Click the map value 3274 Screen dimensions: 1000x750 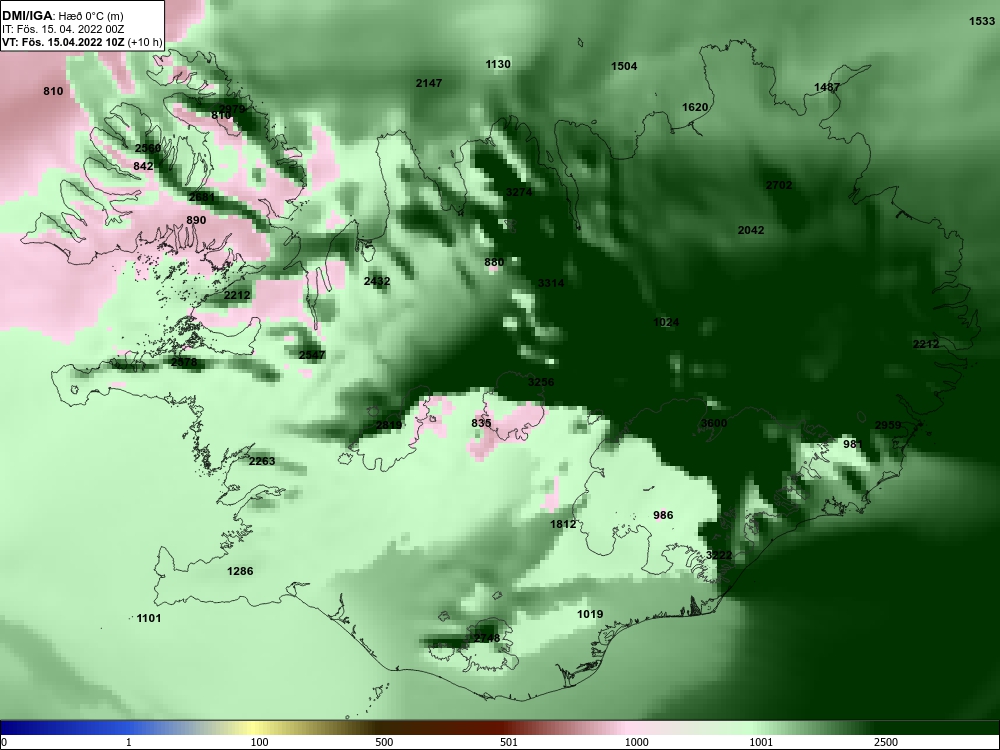pyautogui.click(x=518, y=191)
